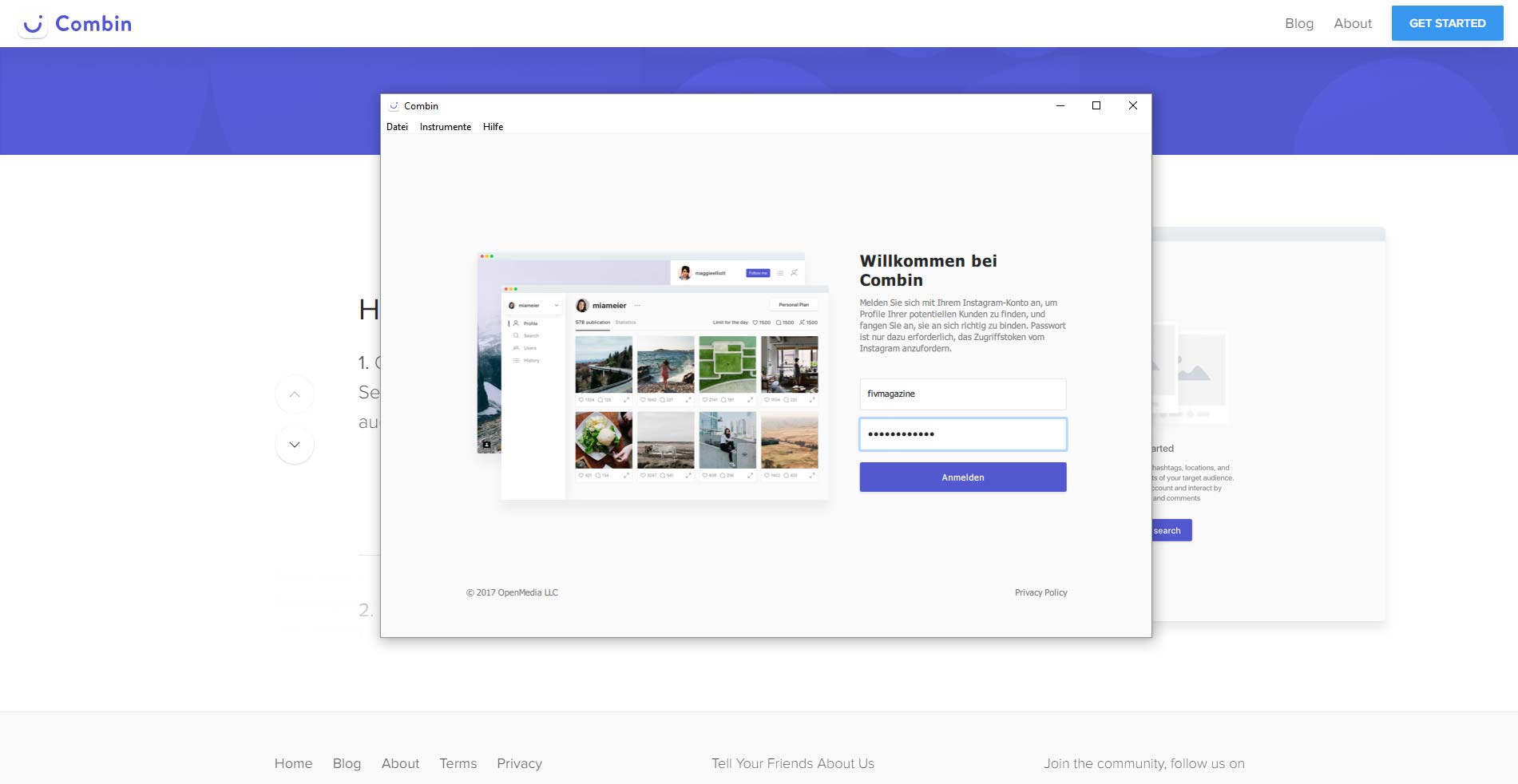The image size is (1518, 784).
Task: Open the About link in the top navigation
Action: 1353,23
